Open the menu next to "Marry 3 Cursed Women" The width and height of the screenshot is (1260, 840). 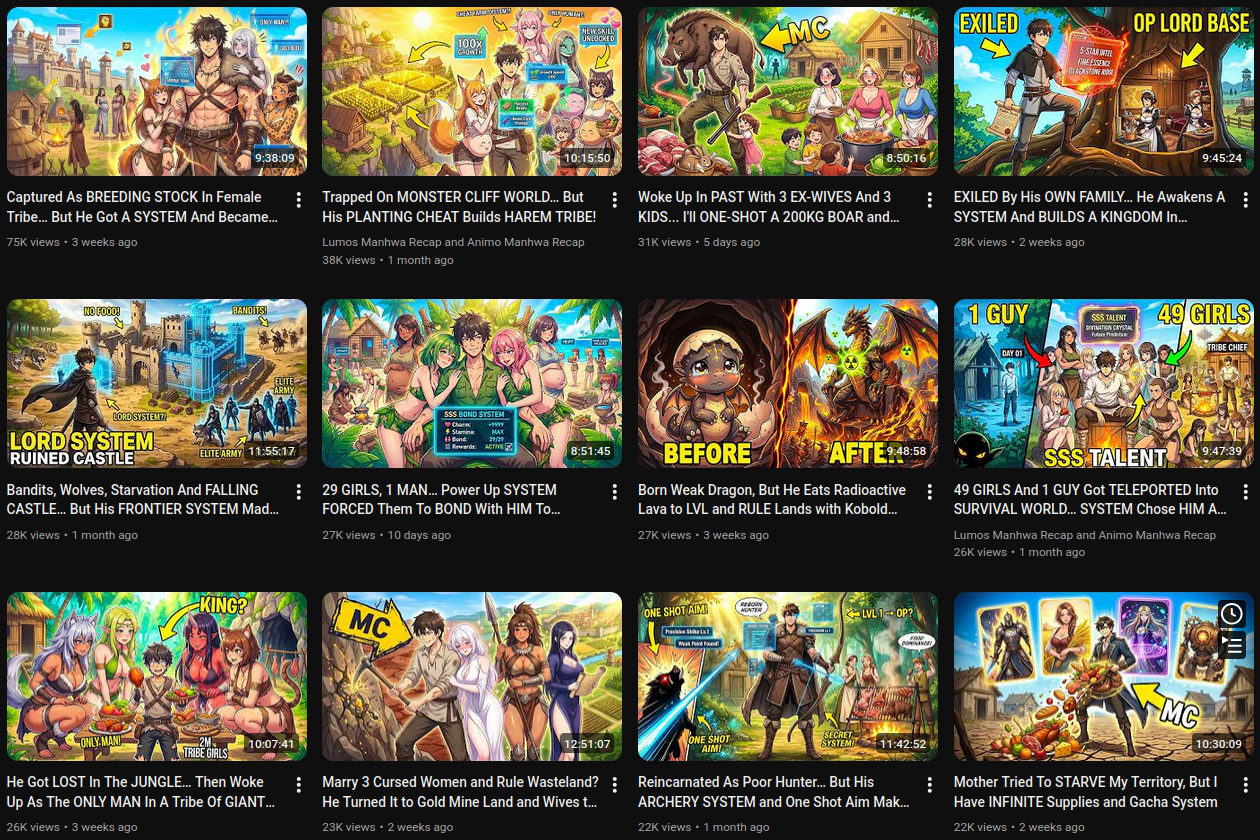[614, 784]
